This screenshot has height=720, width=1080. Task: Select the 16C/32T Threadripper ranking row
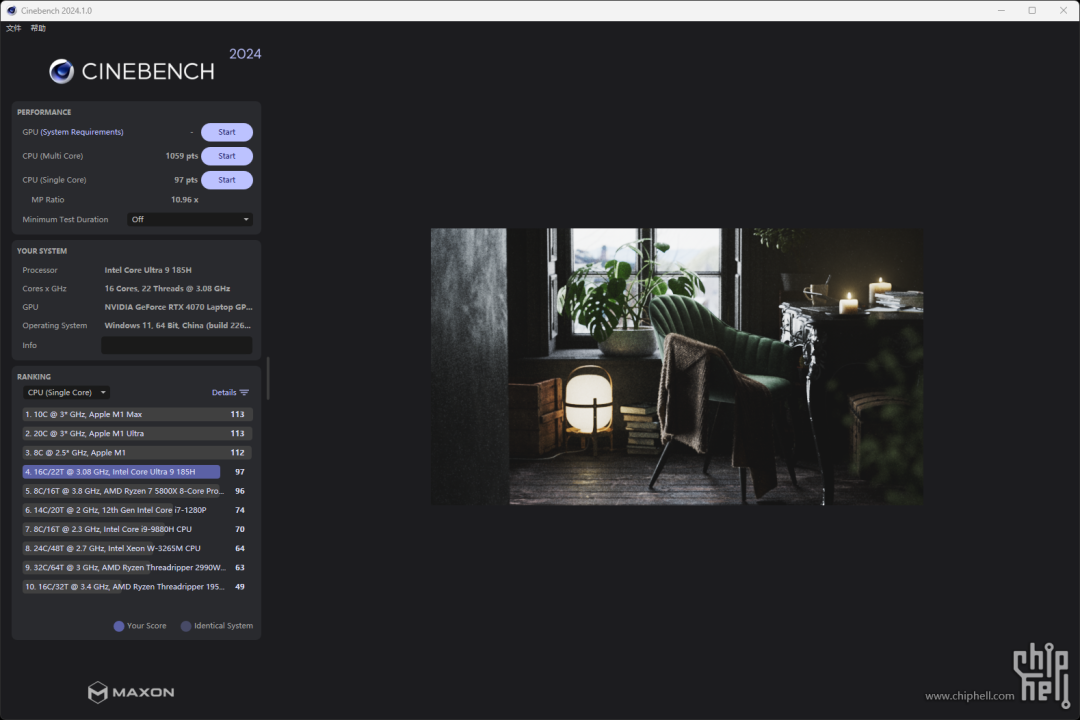(x=138, y=587)
